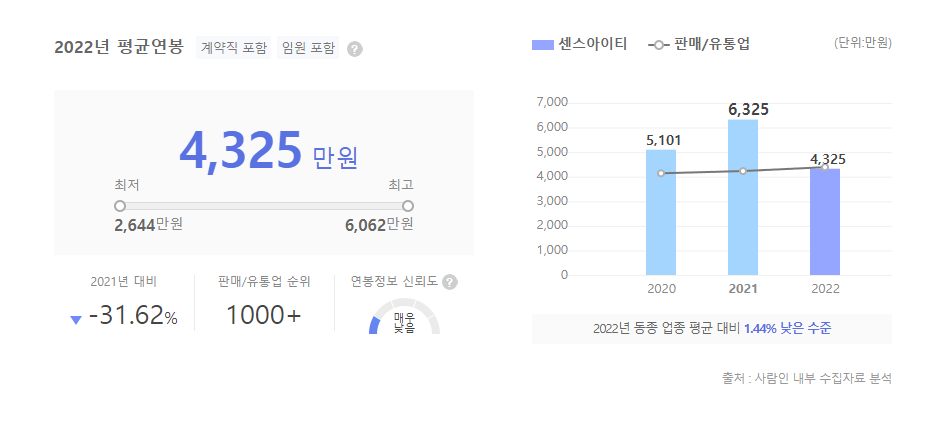Viewport: 950px width, 430px height.
Task: Click the 2022 x-axis label
Action: click(825, 289)
